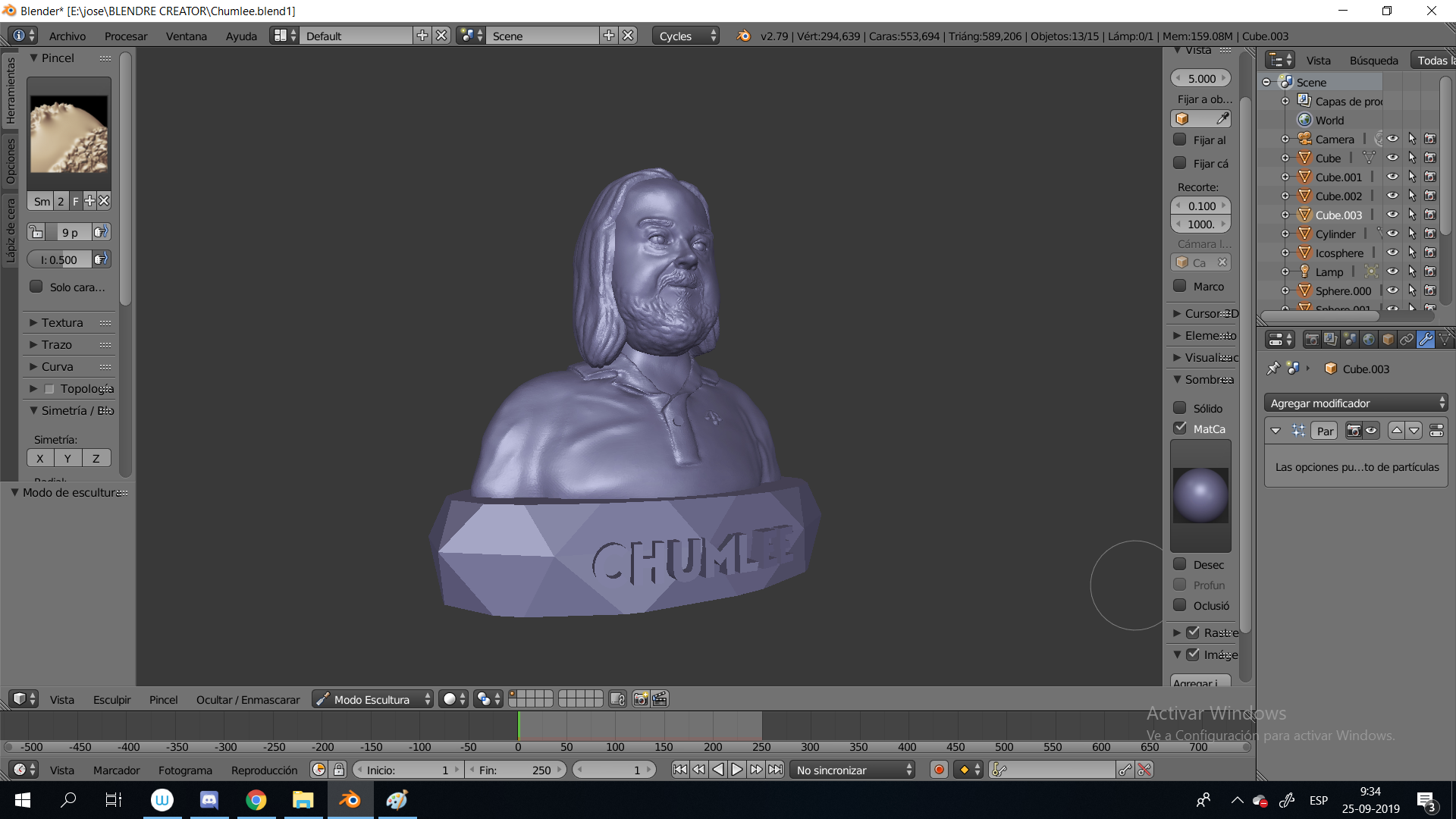Open the Esculpir menu in viewport header
The image size is (1456, 819).
tap(111, 699)
